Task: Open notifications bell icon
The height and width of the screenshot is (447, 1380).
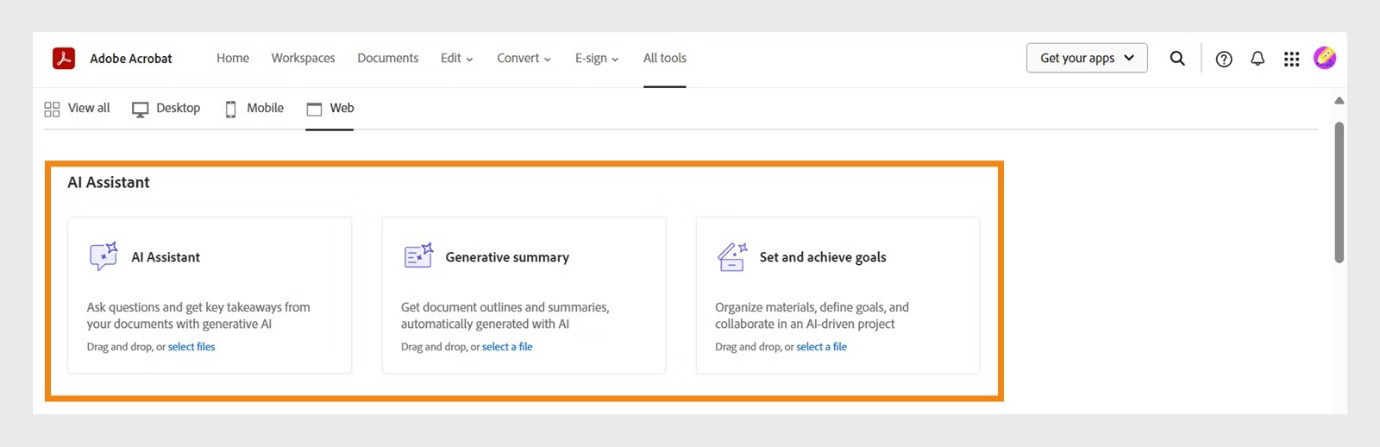Action: 1257,59
